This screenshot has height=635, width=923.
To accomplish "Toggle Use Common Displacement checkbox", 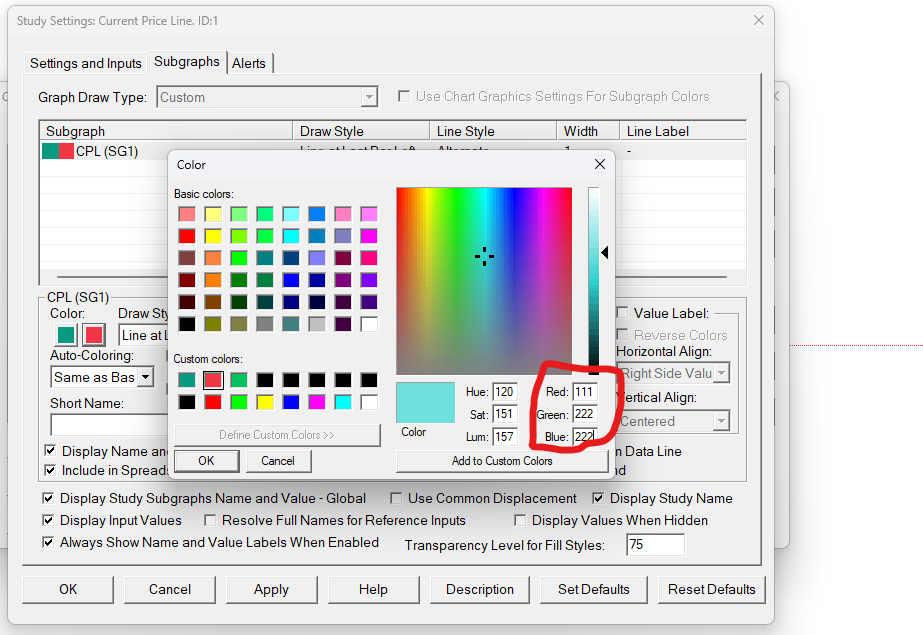I will click(396, 498).
